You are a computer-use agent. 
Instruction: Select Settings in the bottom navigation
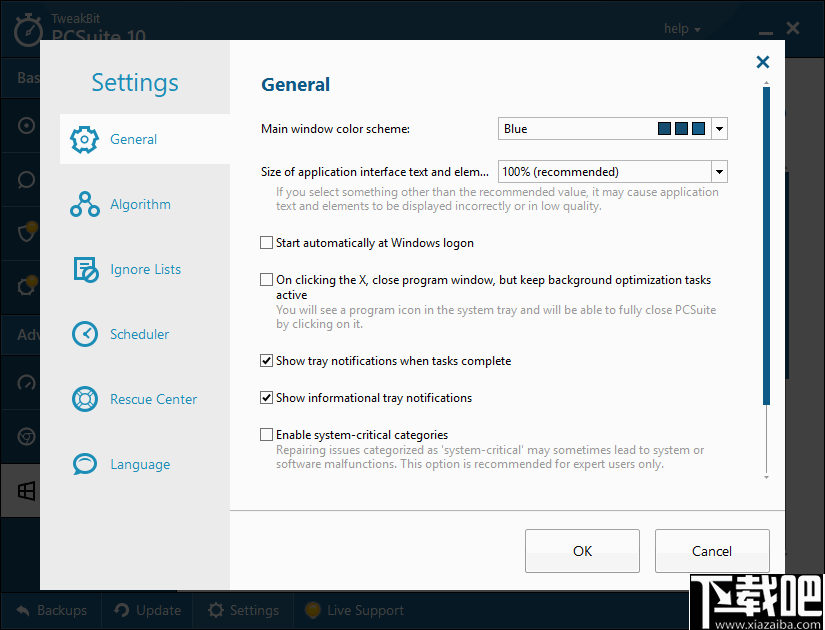pyautogui.click(x=243, y=610)
